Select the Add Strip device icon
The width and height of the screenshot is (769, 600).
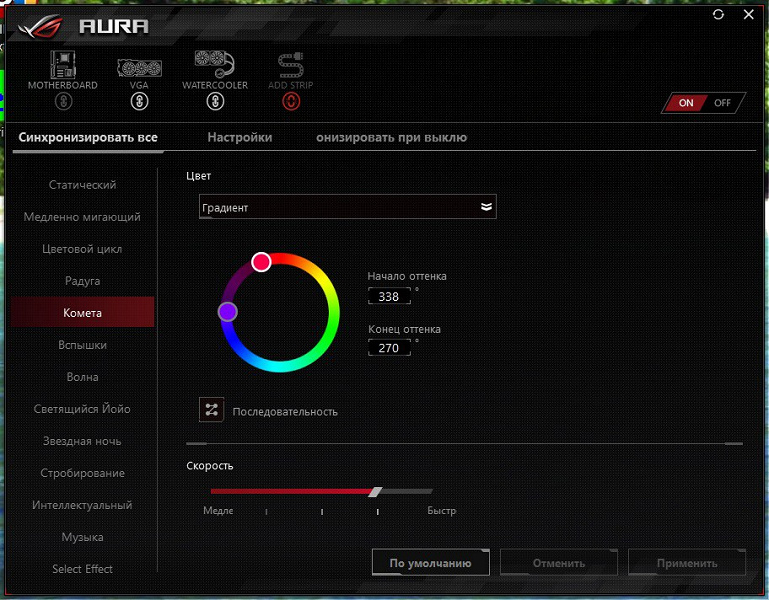tap(290, 65)
